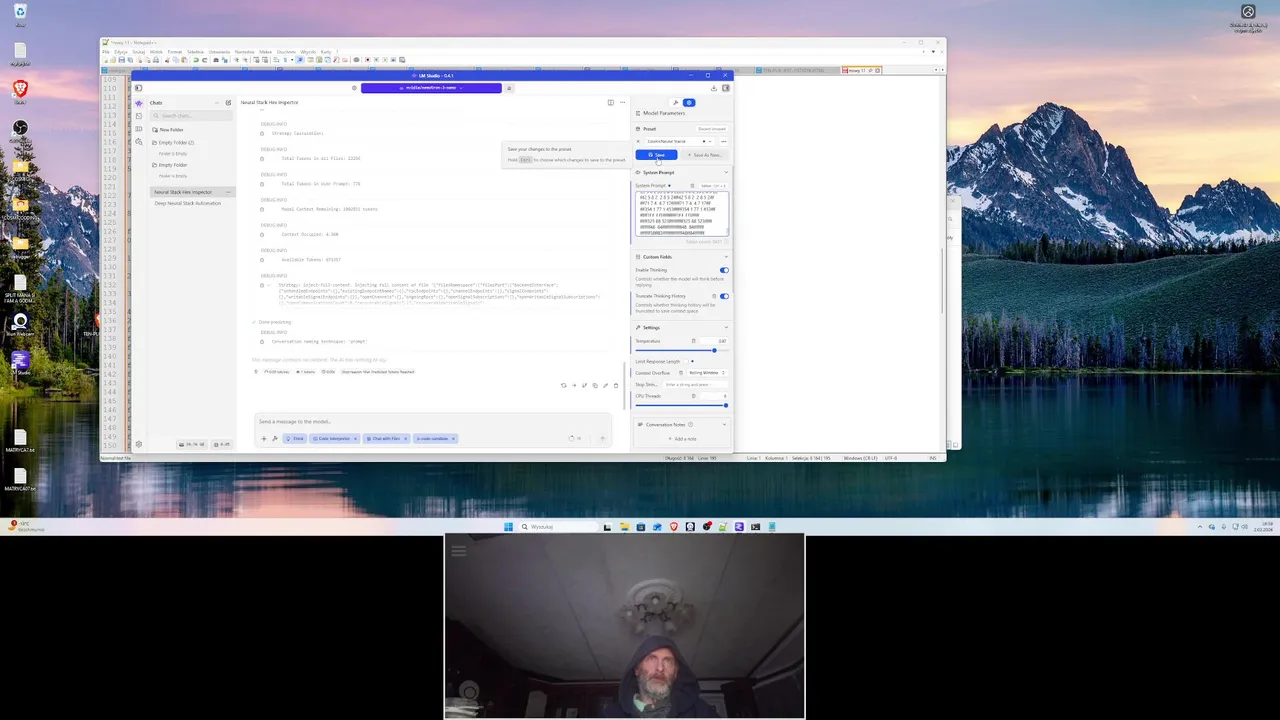Open the Developer section icon in sidebar
This screenshot has width=1280, height=720.
coord(139,116)
